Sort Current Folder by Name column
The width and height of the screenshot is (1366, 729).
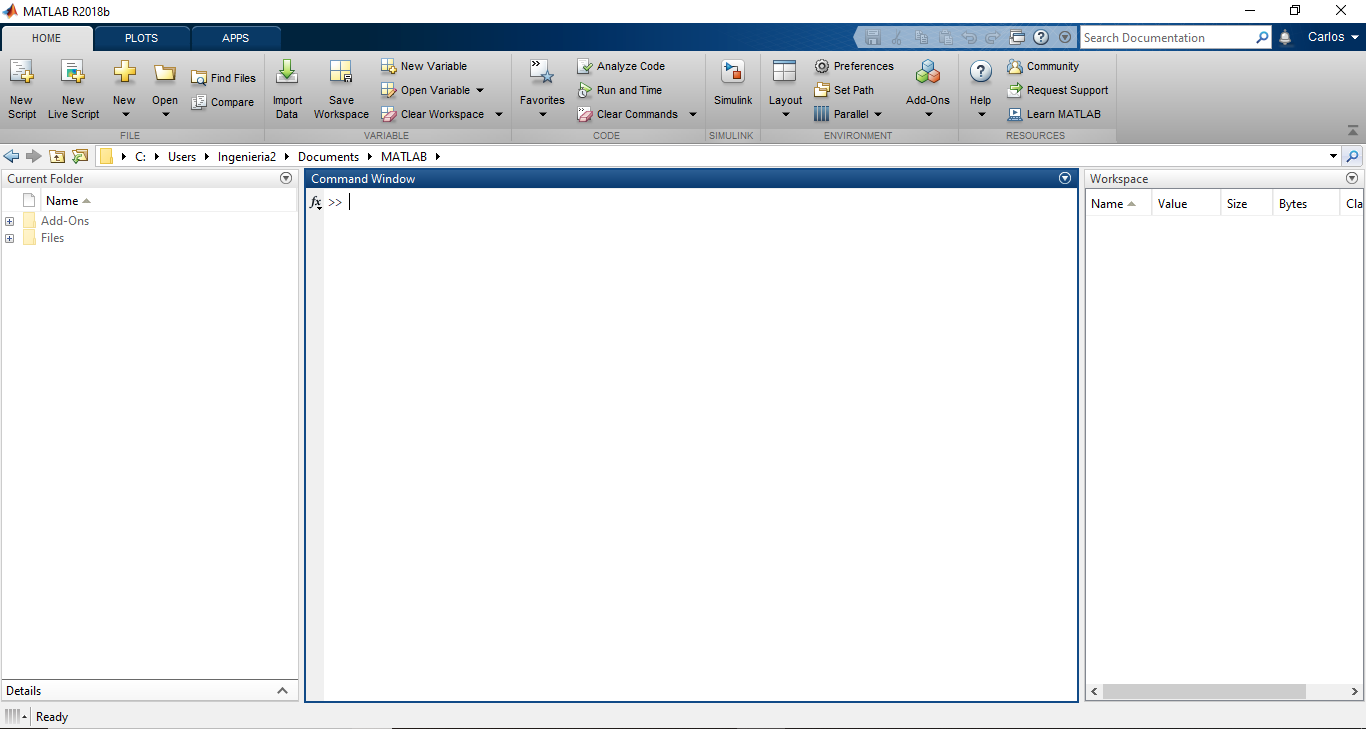67,201
